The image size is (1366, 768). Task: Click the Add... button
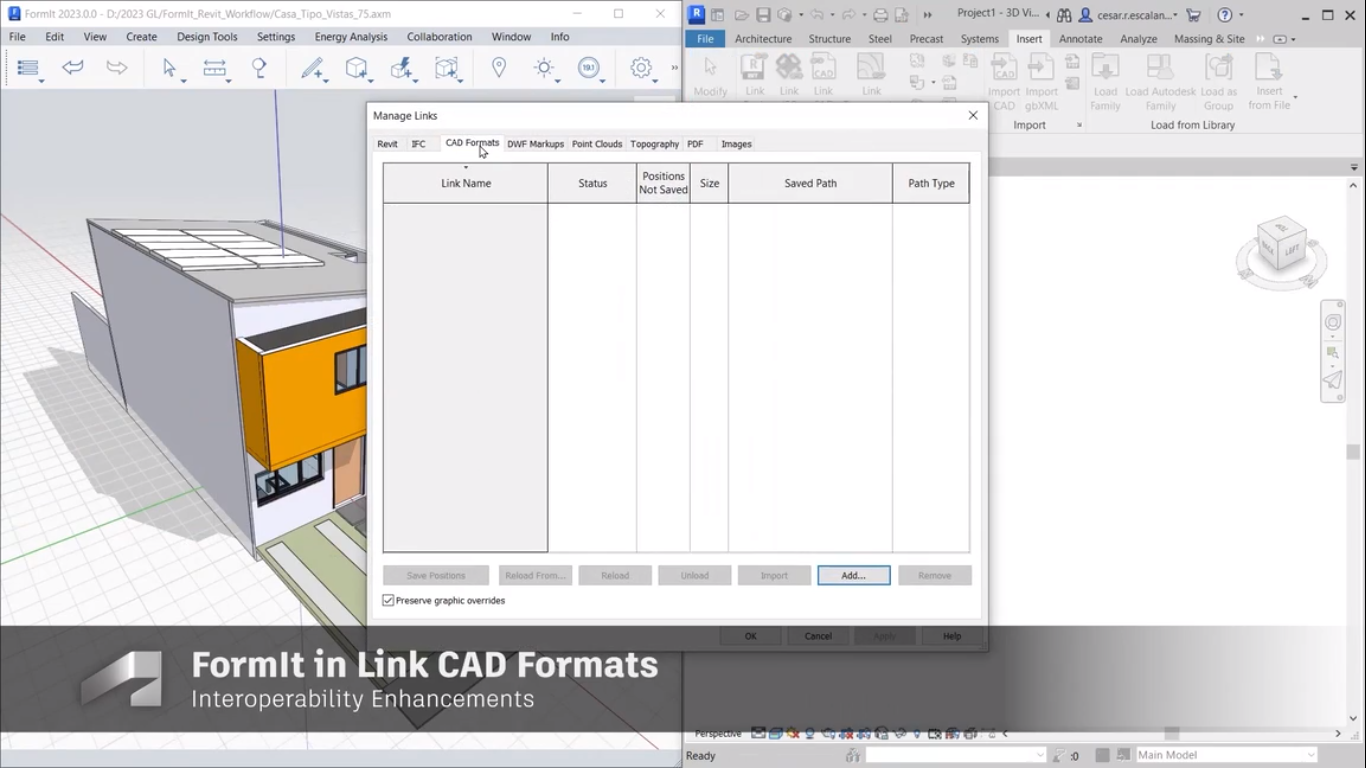tap(853, 575)
